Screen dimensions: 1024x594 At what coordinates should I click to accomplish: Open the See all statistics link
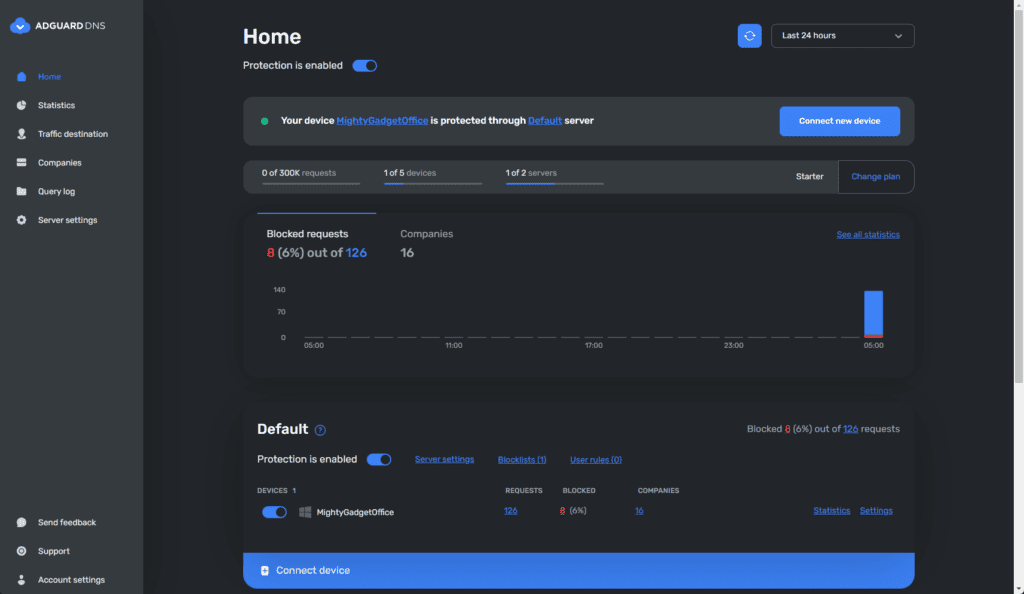point(867,235)
